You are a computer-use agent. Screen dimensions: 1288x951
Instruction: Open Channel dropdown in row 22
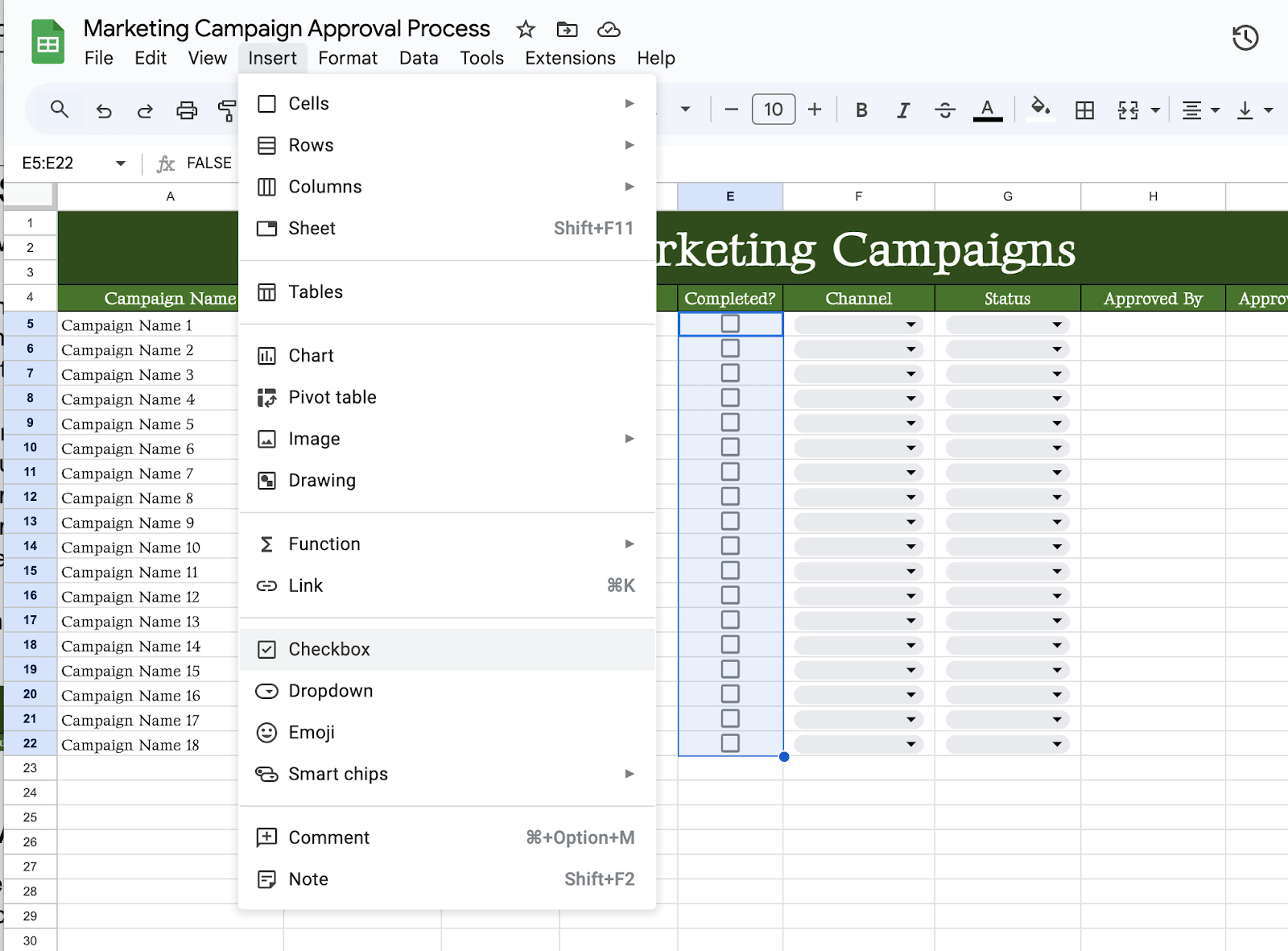pos(858,744)
